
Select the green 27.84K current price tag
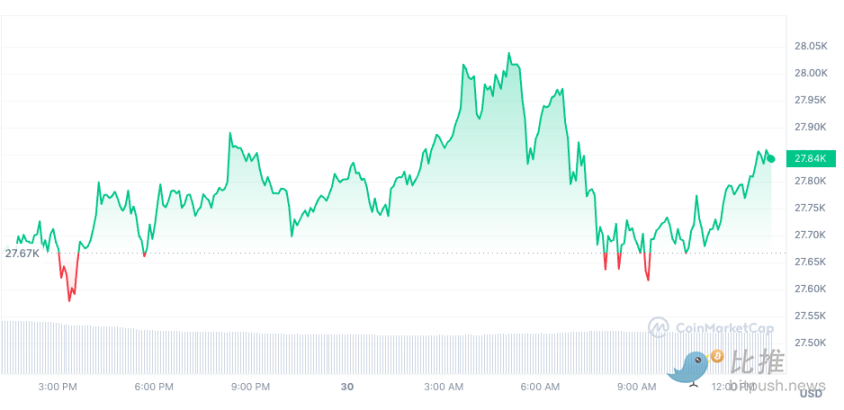click(808, 159)
